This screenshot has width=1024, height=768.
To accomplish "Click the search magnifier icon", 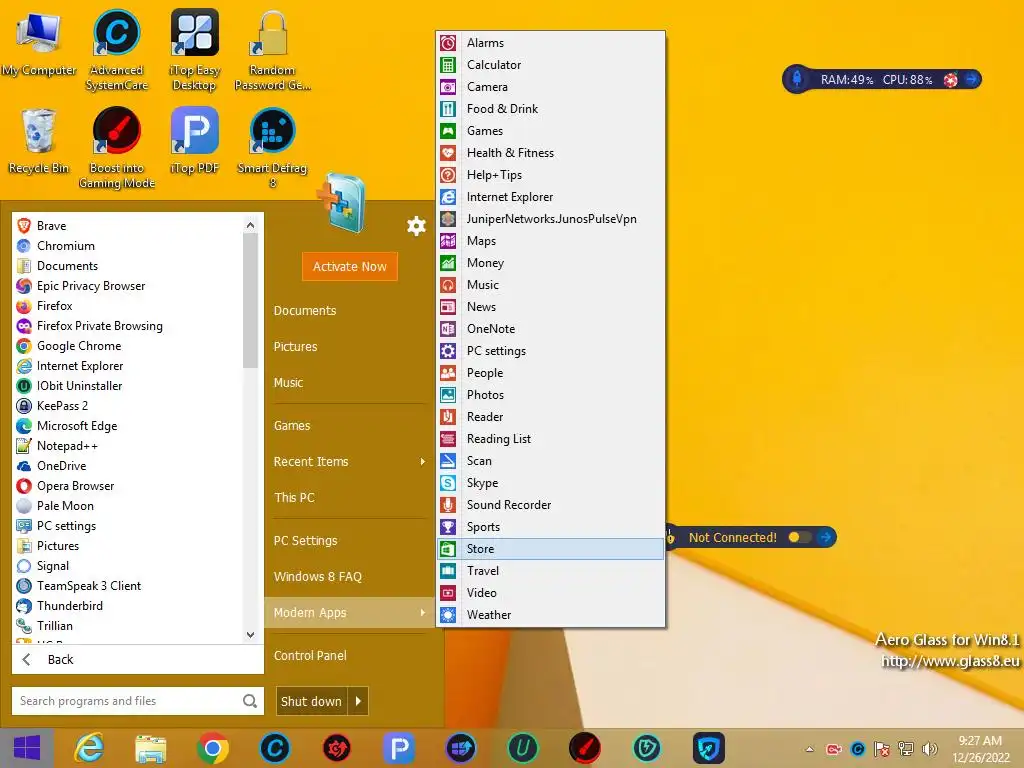I will [x=249, y=701].
